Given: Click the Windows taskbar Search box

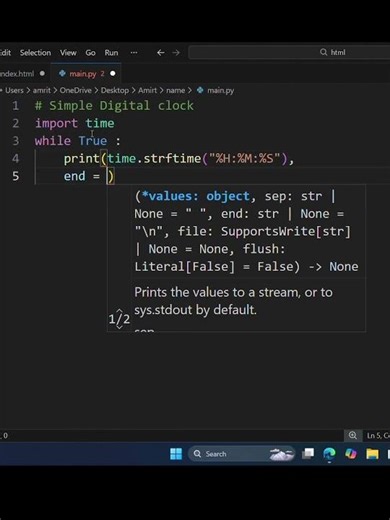Looking at the screenshot, I should (242, 454).
